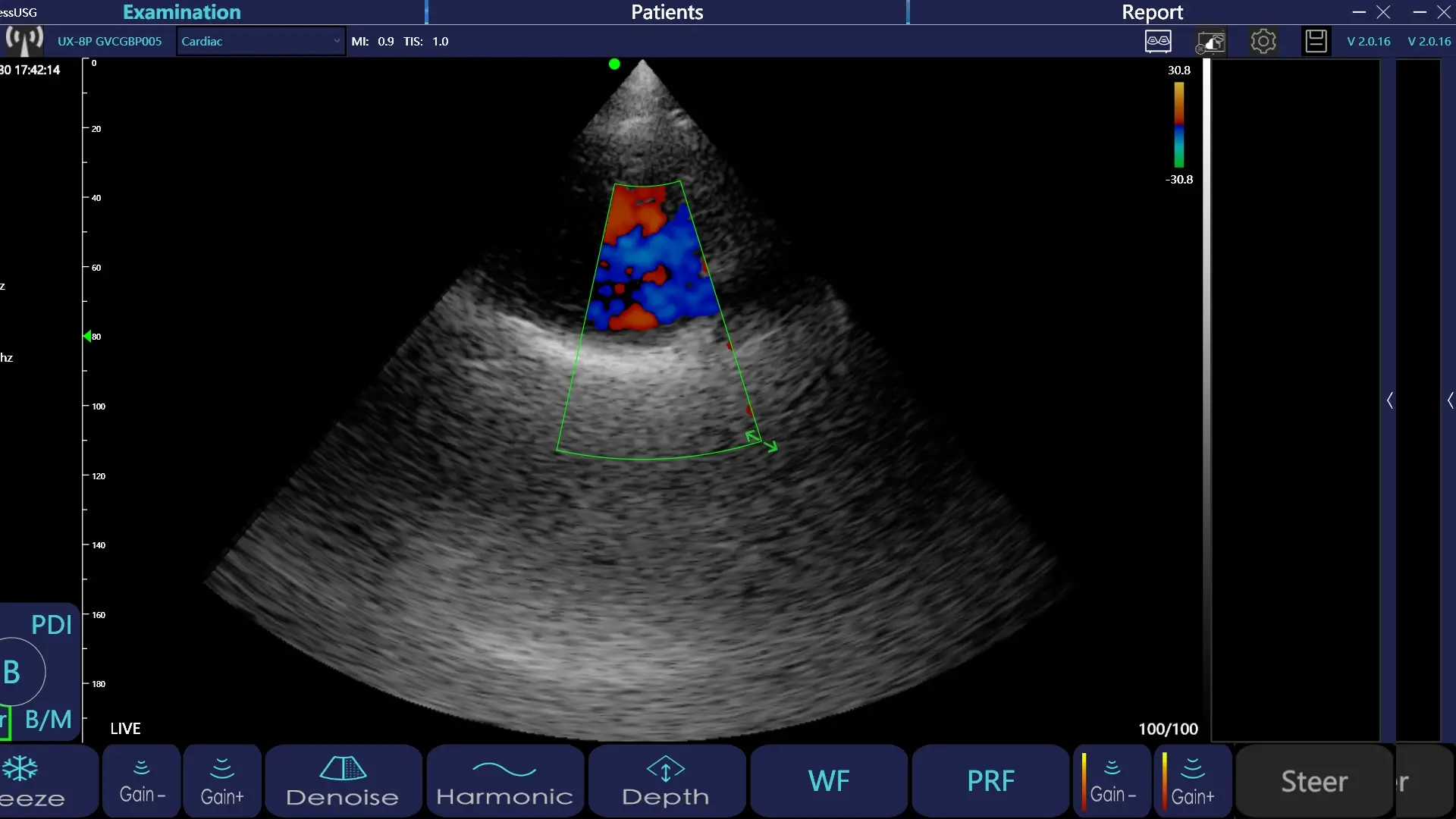Switch to the Report tab

[x=1152, y=12]
